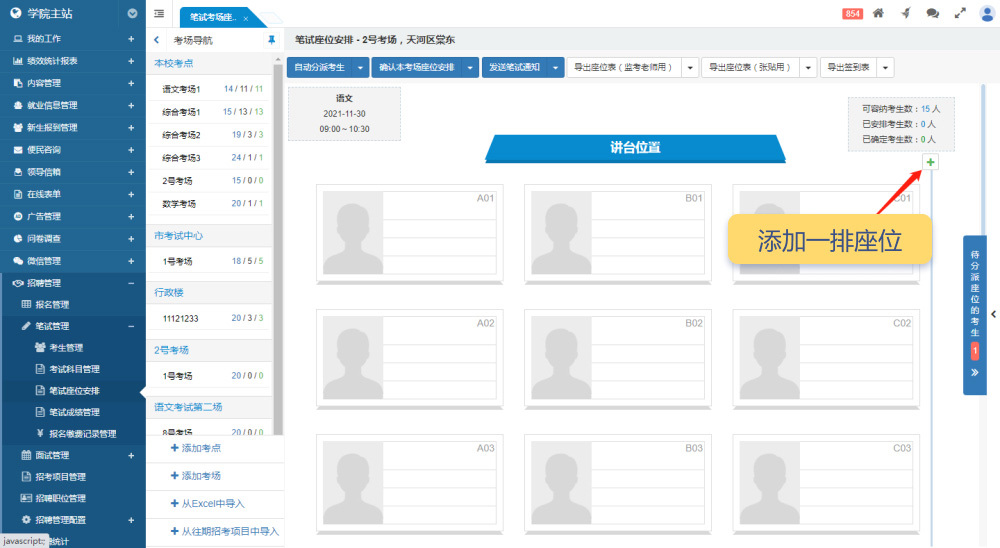Collapse the sidebar with the hamburger icon

pos(160,14)
